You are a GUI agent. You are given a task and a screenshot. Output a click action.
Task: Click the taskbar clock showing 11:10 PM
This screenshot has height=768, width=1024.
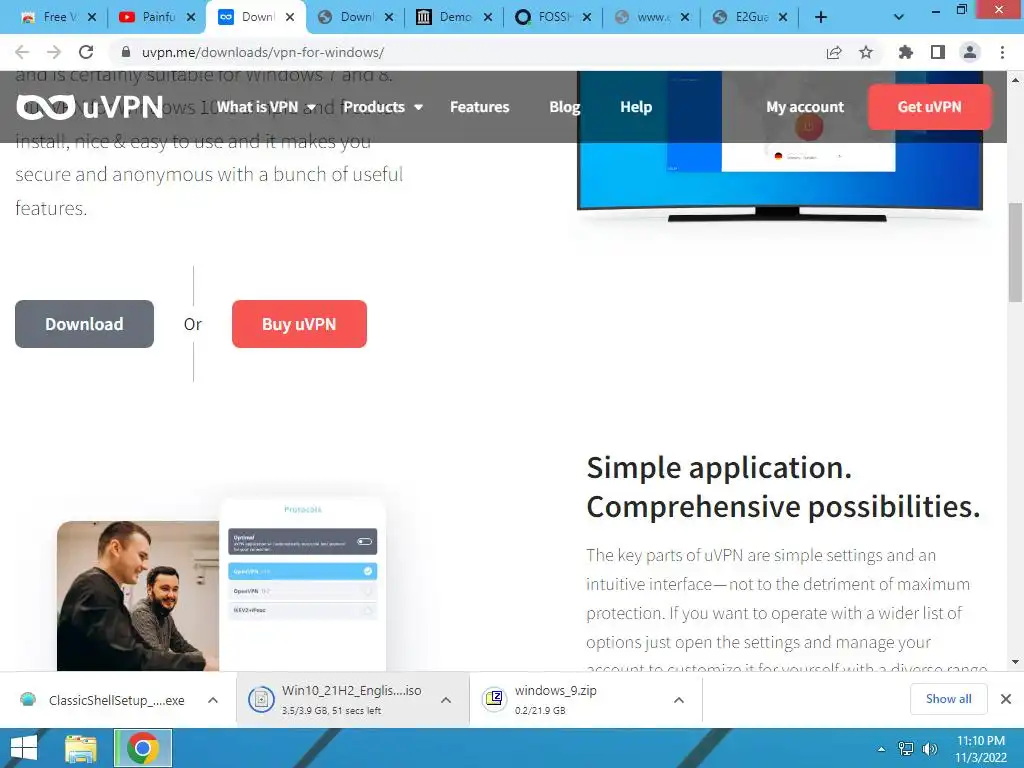[981, 749]
